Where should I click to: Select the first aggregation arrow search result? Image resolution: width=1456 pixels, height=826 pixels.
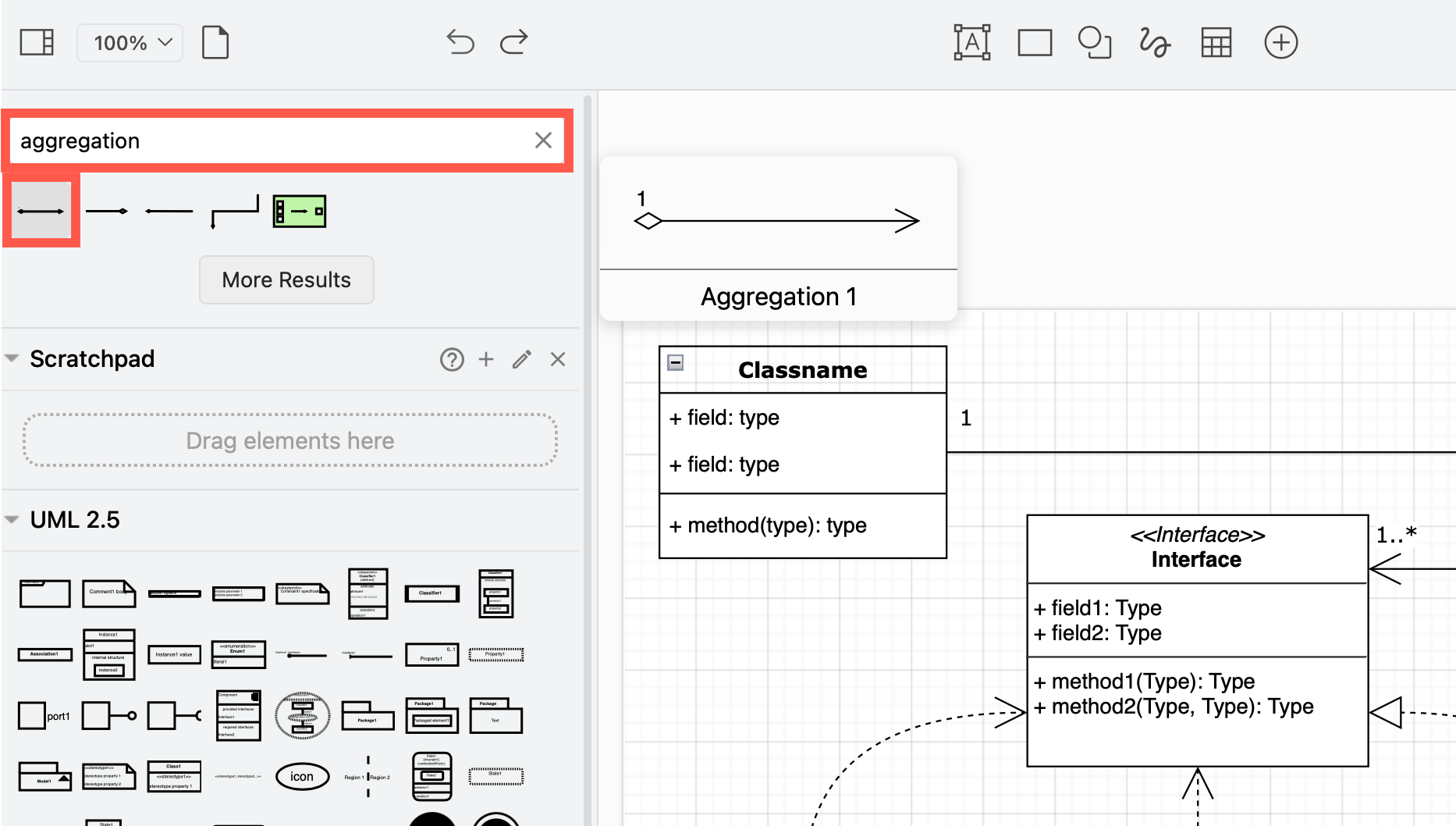pos(41,210)
